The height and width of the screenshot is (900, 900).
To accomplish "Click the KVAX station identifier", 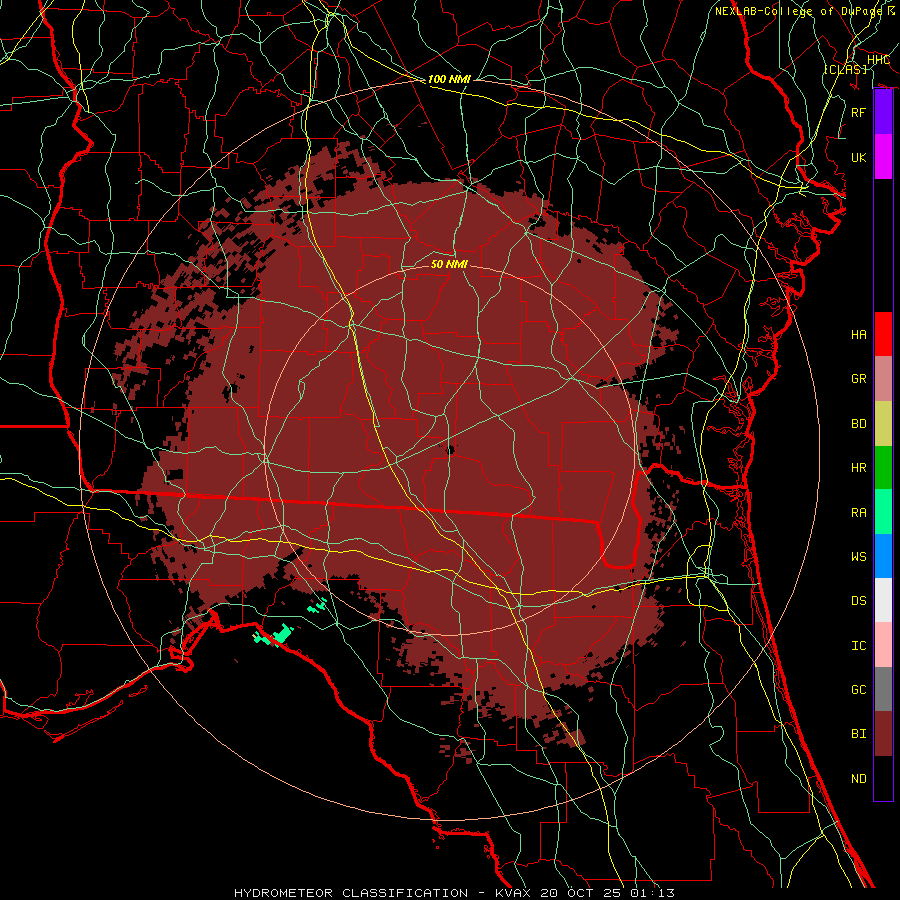I will click(512, 893).
